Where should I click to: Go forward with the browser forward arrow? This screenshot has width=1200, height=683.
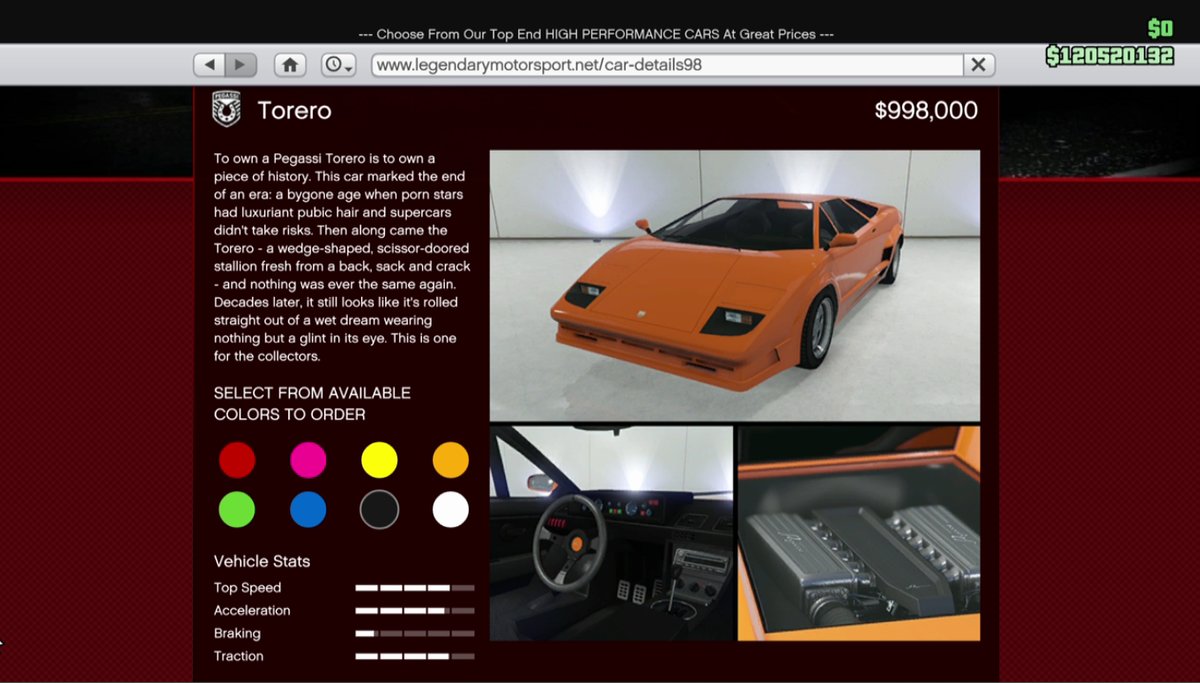click(x=240, y=65)
